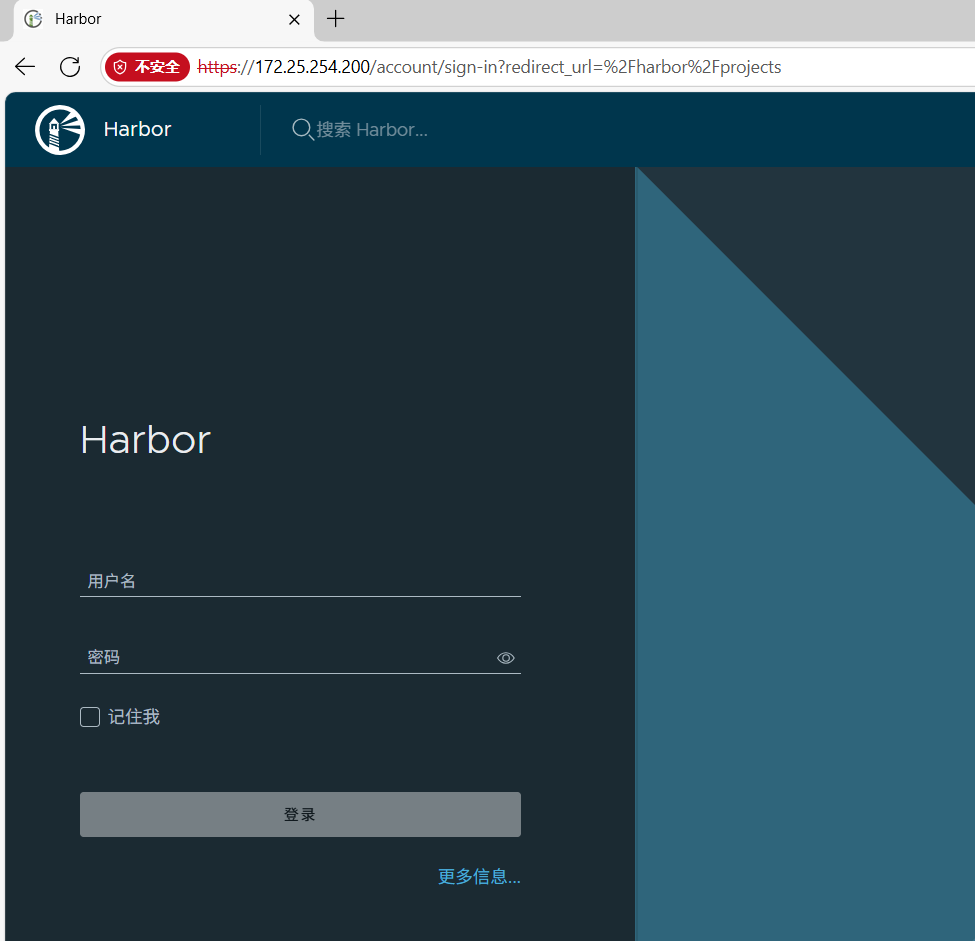Click the 登录 login button
The width and height of the screenshot is (975, 941).
click(300, 814)
